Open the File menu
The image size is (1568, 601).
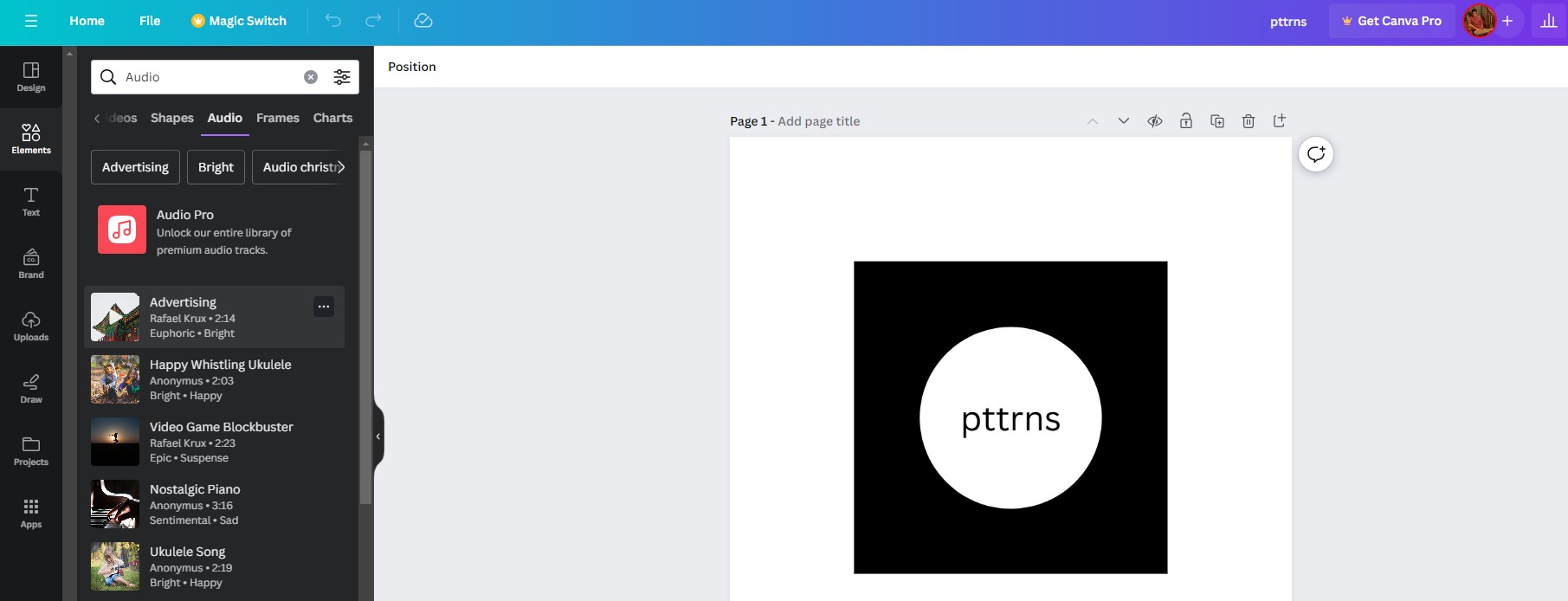[x=150, y=21]
